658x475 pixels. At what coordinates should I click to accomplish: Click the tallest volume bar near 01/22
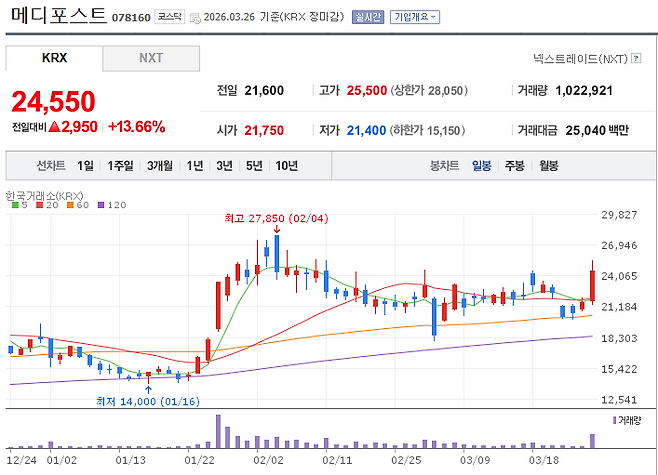pos(218,431)
